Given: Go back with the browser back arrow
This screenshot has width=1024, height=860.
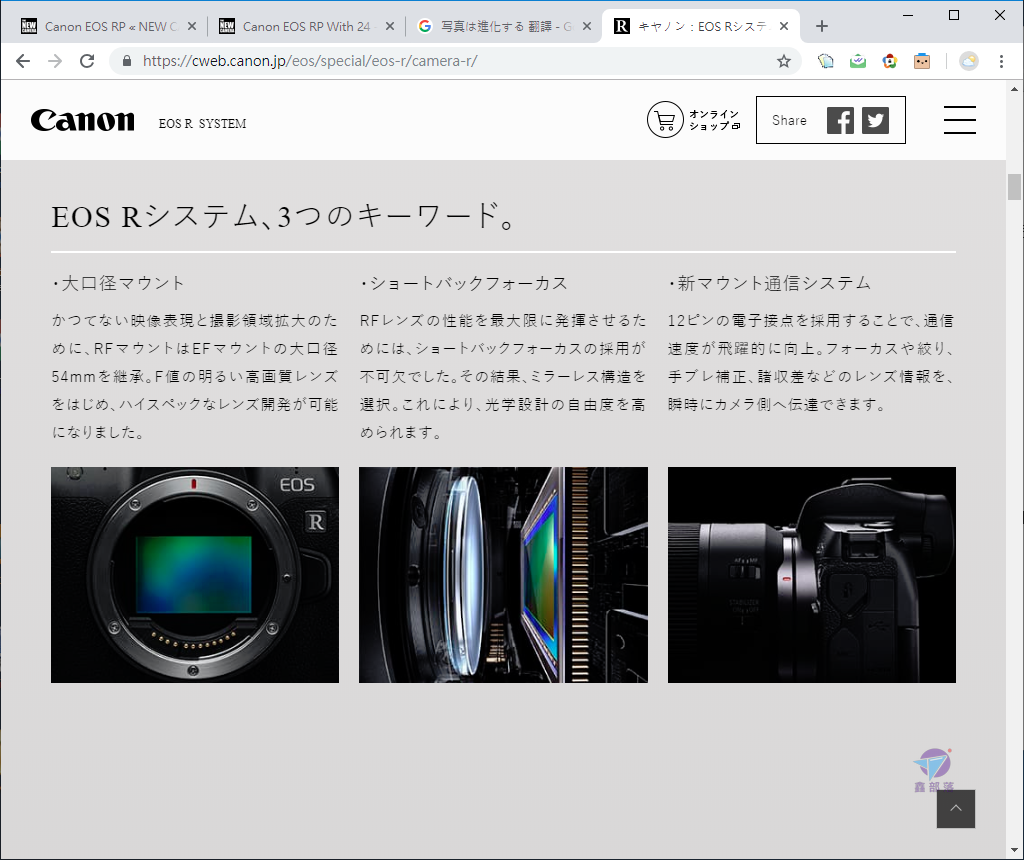Looking at the screenshot, I should click(x=23, y=61).
